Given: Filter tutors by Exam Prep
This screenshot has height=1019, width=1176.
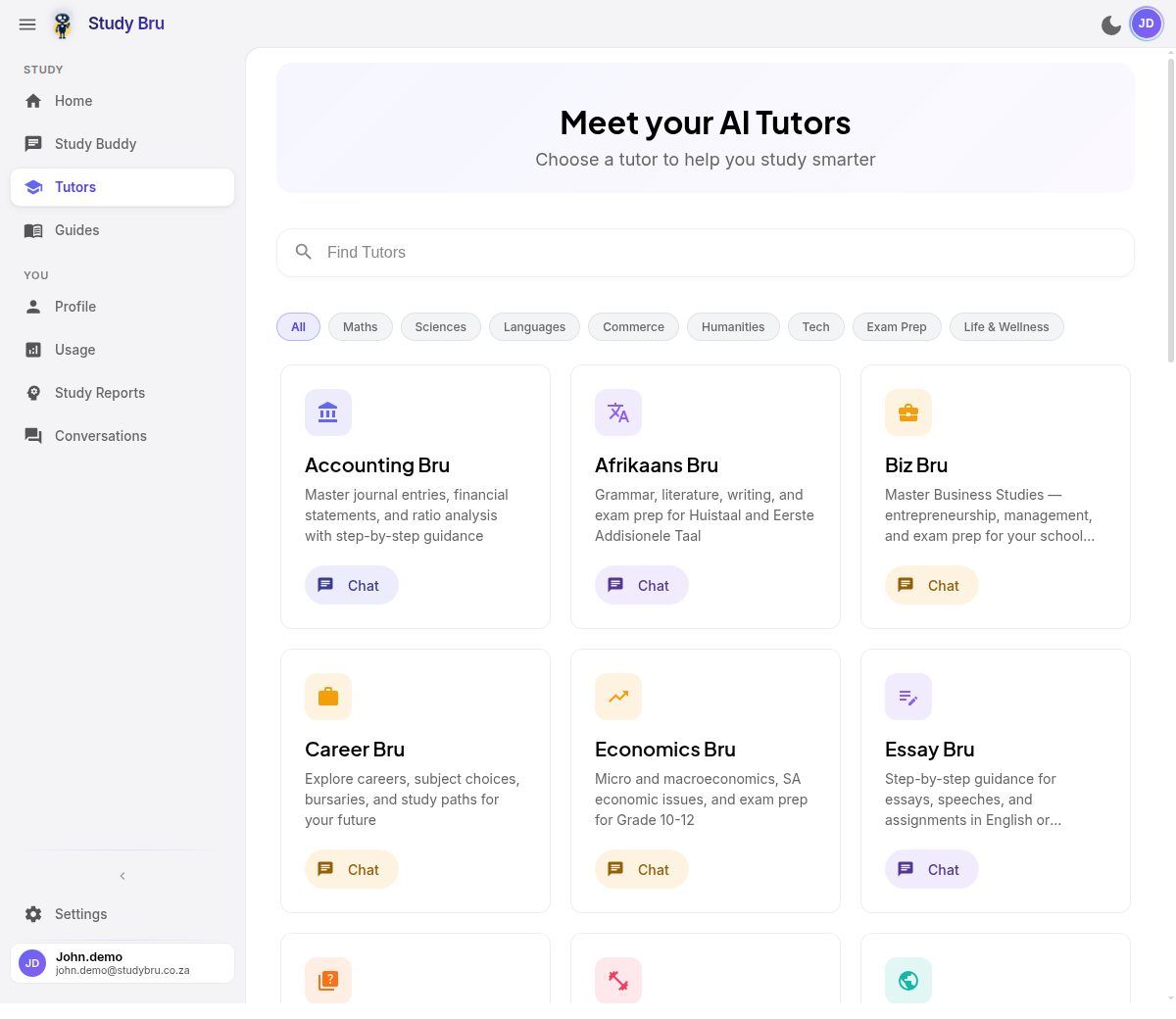Looking at the screenshot, I should (897, 327).
